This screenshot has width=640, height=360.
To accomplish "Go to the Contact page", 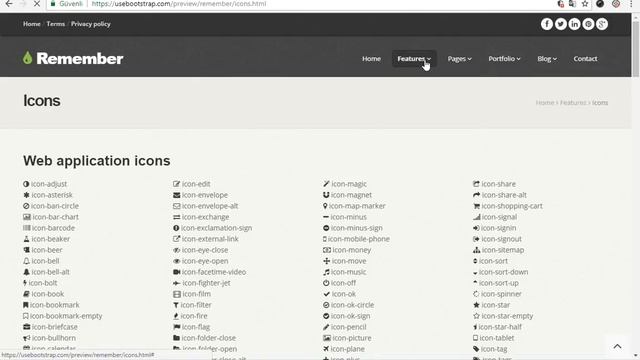I will coord(585,59).
